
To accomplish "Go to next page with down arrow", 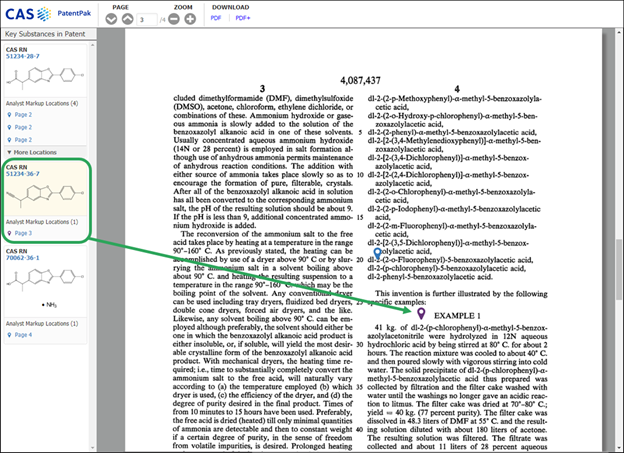I will tap(111, 19).
